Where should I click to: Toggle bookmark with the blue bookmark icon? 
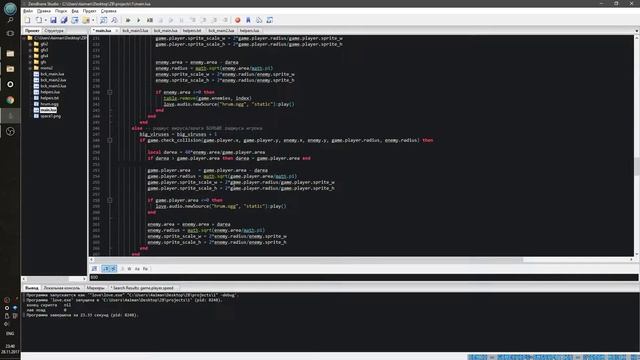(248, 20)
